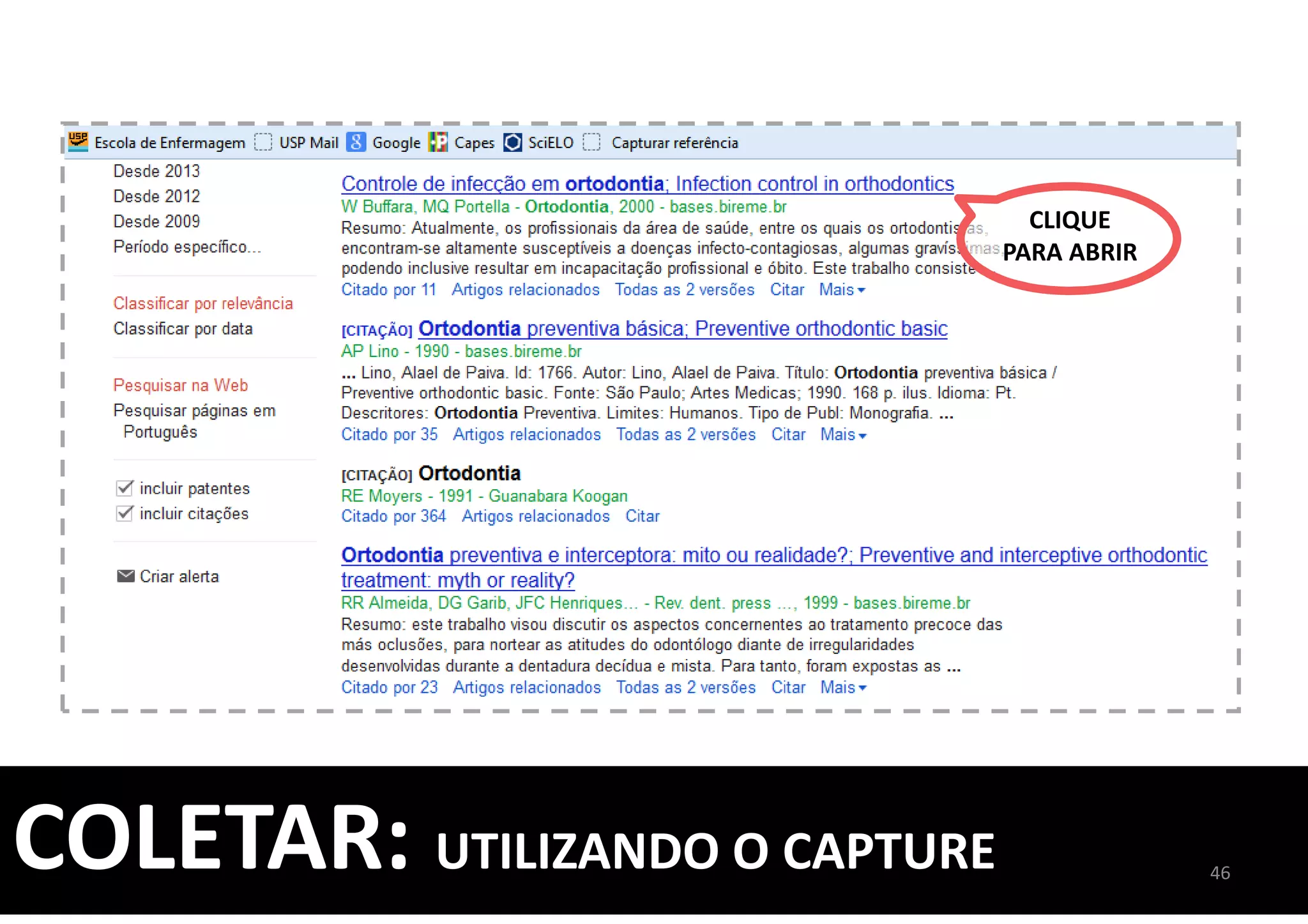1308x924 pixels.
Task: Open Citado por 11 citations
Action: point(389,290)
